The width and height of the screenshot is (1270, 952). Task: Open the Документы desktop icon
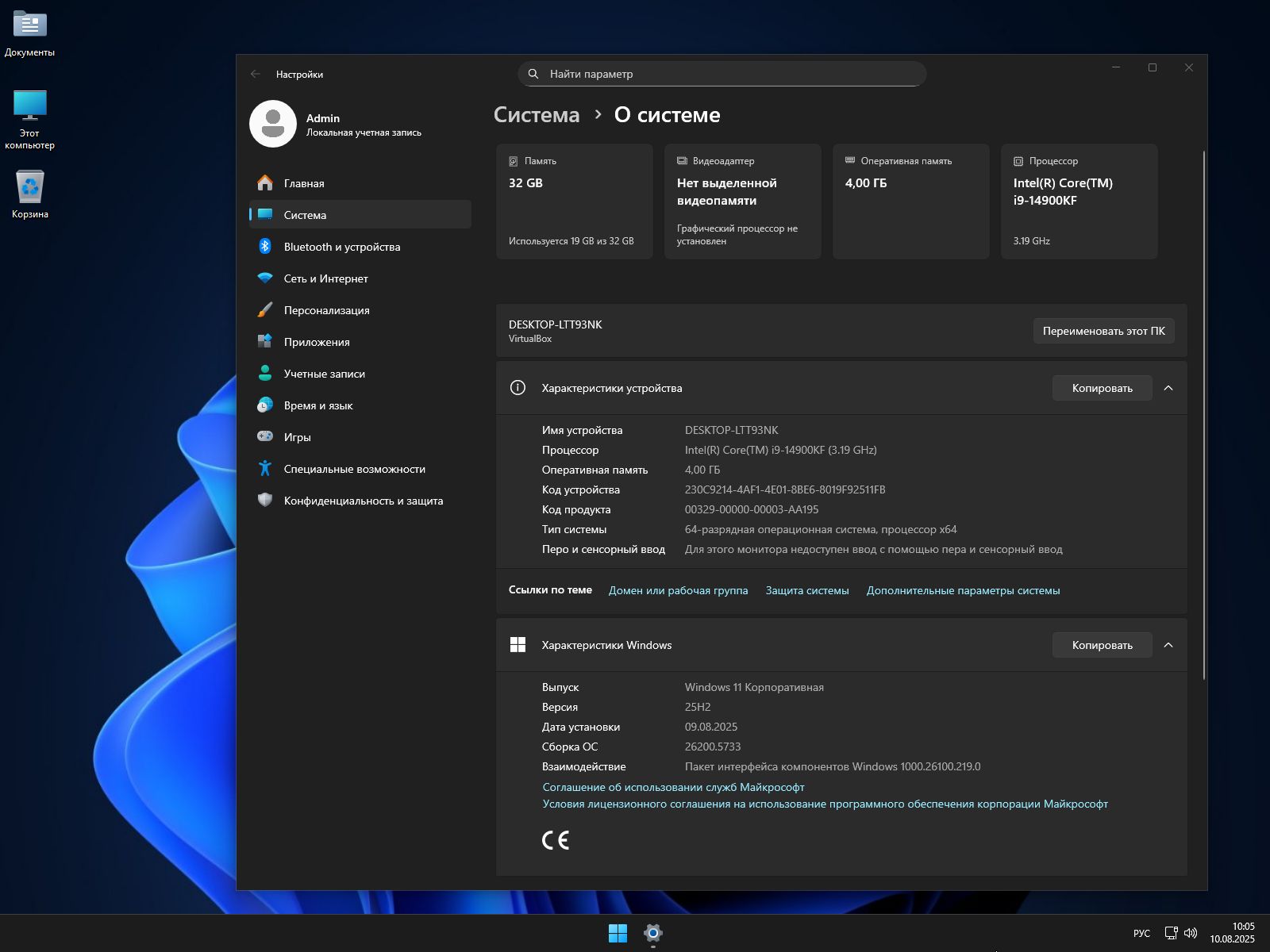pyautogui.click(x=29, y=34)
